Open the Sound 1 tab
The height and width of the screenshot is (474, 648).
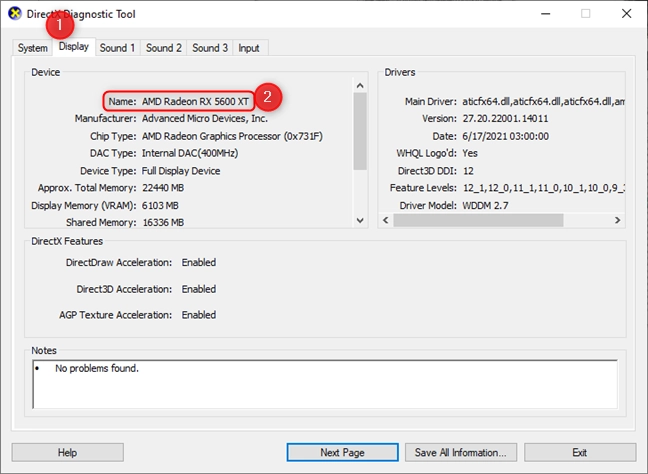click(117, 48)
